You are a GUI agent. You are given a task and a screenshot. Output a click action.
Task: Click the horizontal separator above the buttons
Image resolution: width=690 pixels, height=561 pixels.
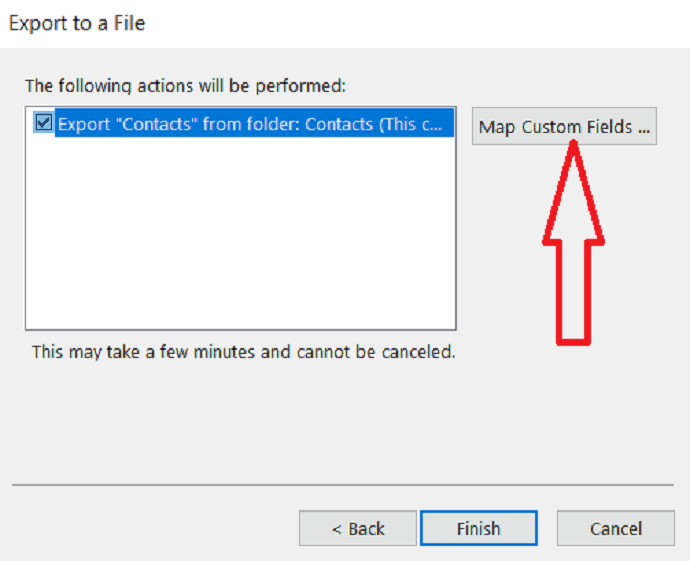pyautogui.click(x=343, y=485)
